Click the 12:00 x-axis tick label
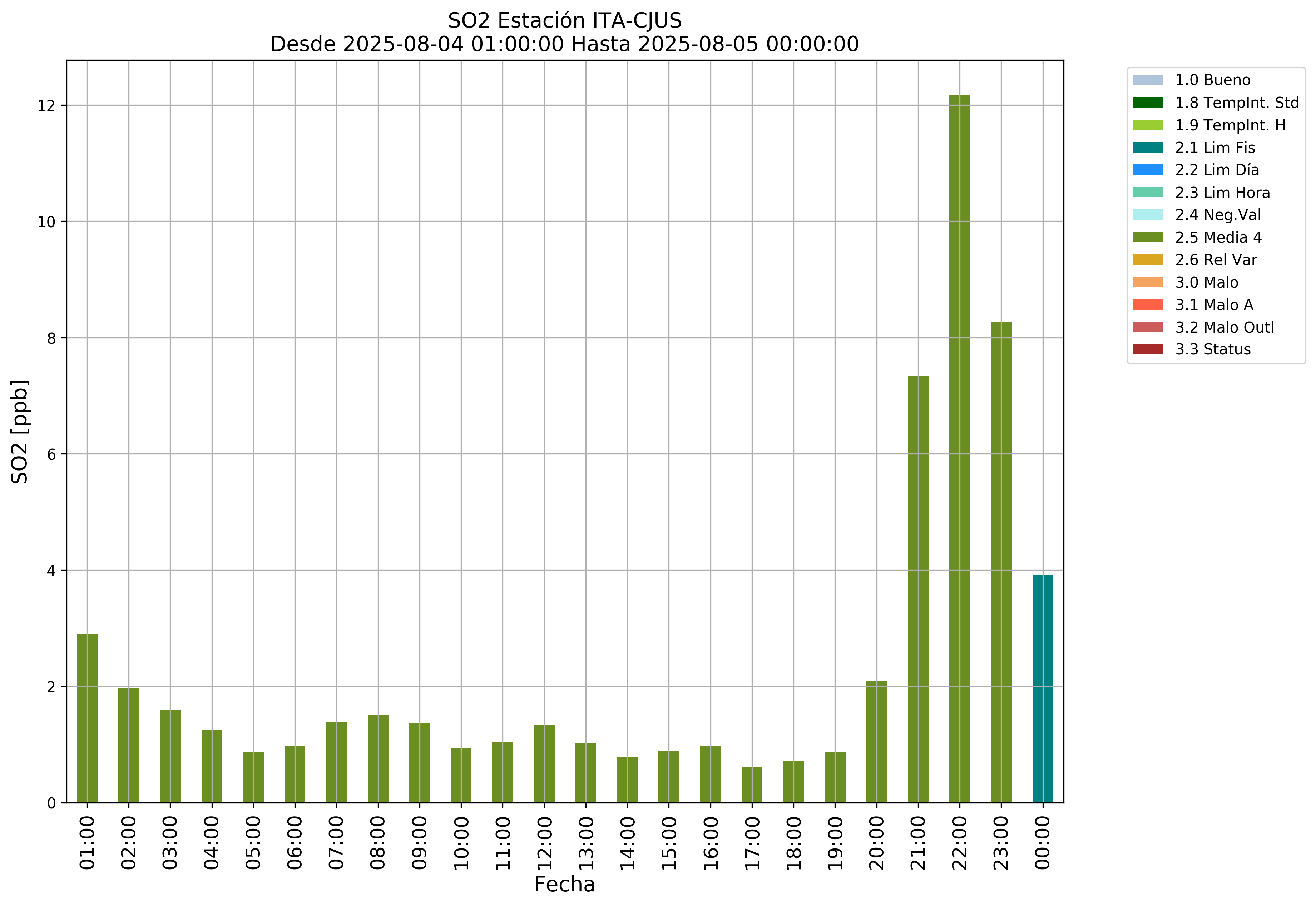The height and width of the screenshot is (906, 1316). pyautogui.click(x=545, y=843)
